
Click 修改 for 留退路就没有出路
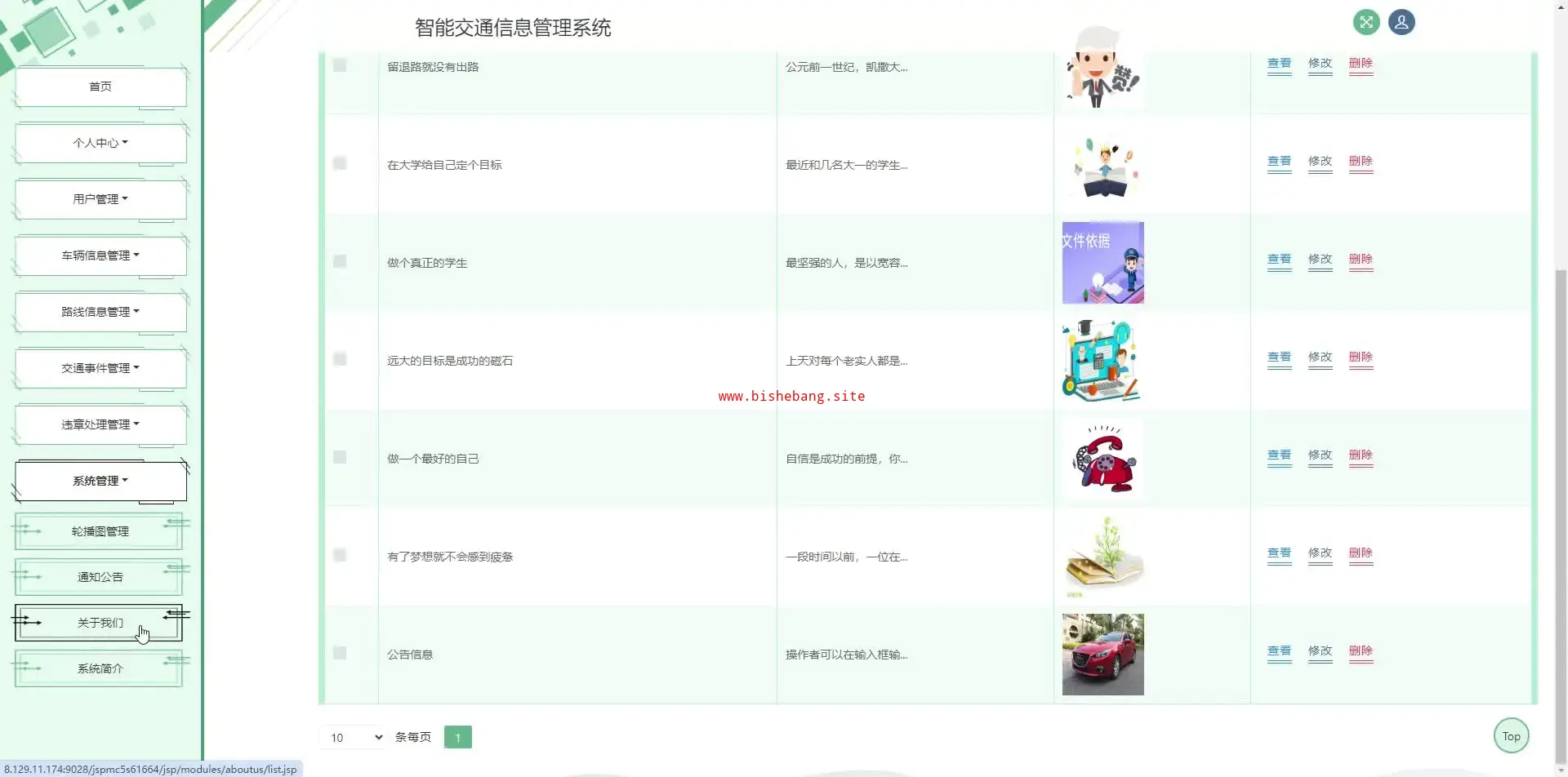click(1321, 64)
